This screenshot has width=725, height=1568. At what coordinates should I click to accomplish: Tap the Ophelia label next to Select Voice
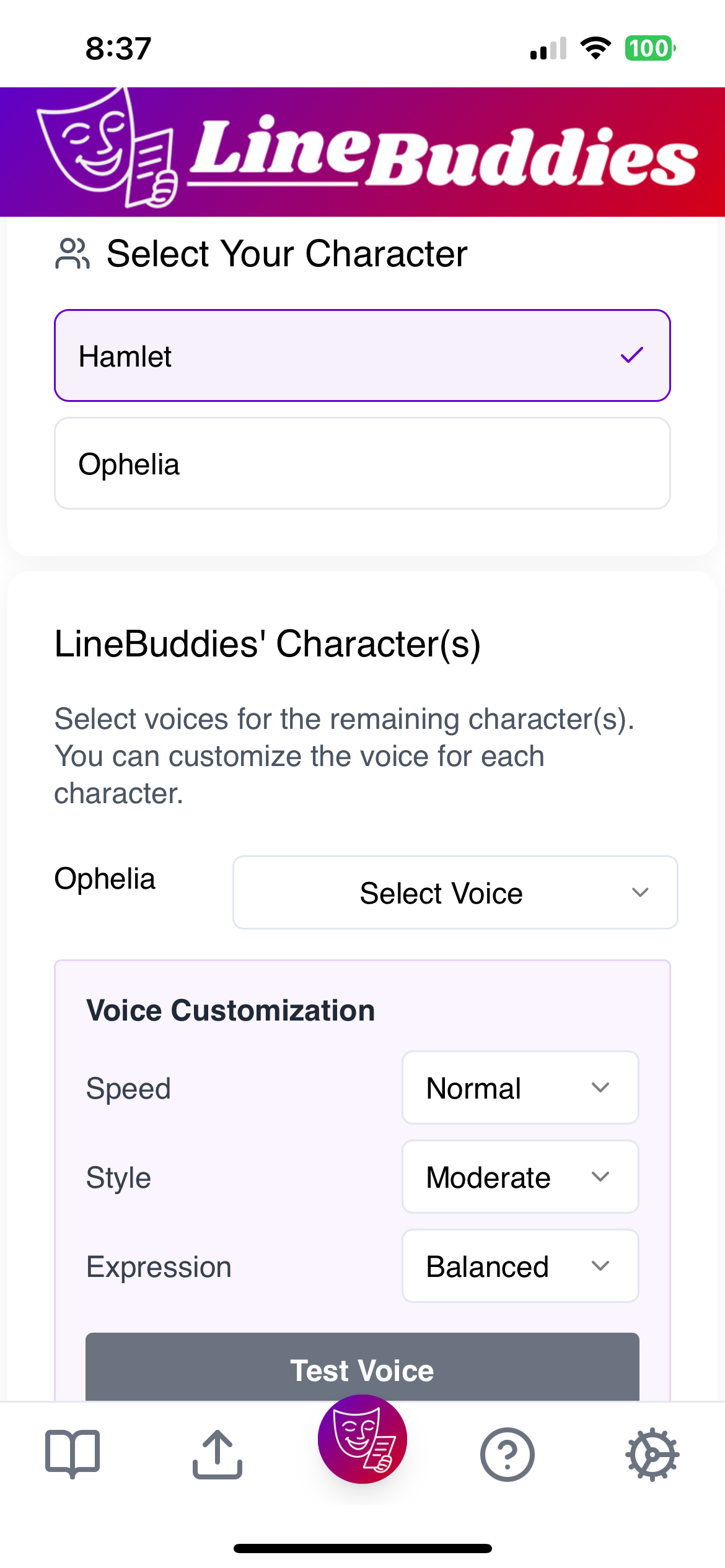click(105, 879)
